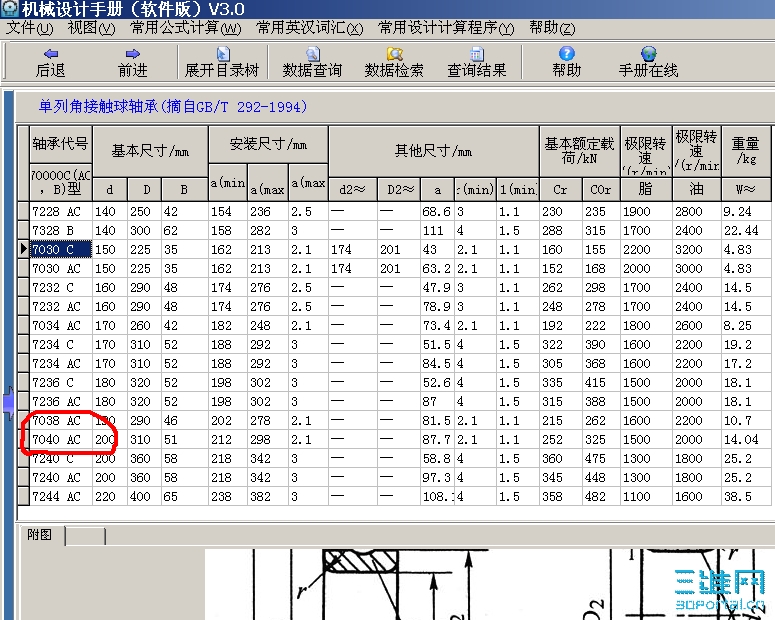Click the 重量/kg column header
The height and width of the screenshot is (620, 775).
tap(745, 151)
